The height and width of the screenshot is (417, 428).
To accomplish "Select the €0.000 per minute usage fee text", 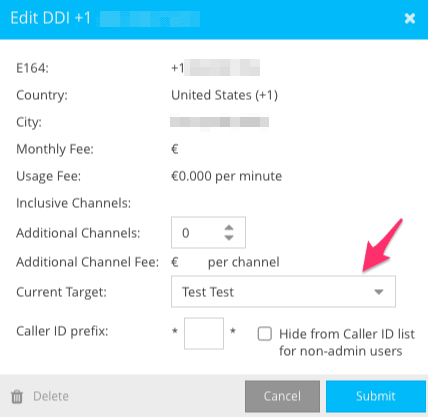I will point(226,176).
